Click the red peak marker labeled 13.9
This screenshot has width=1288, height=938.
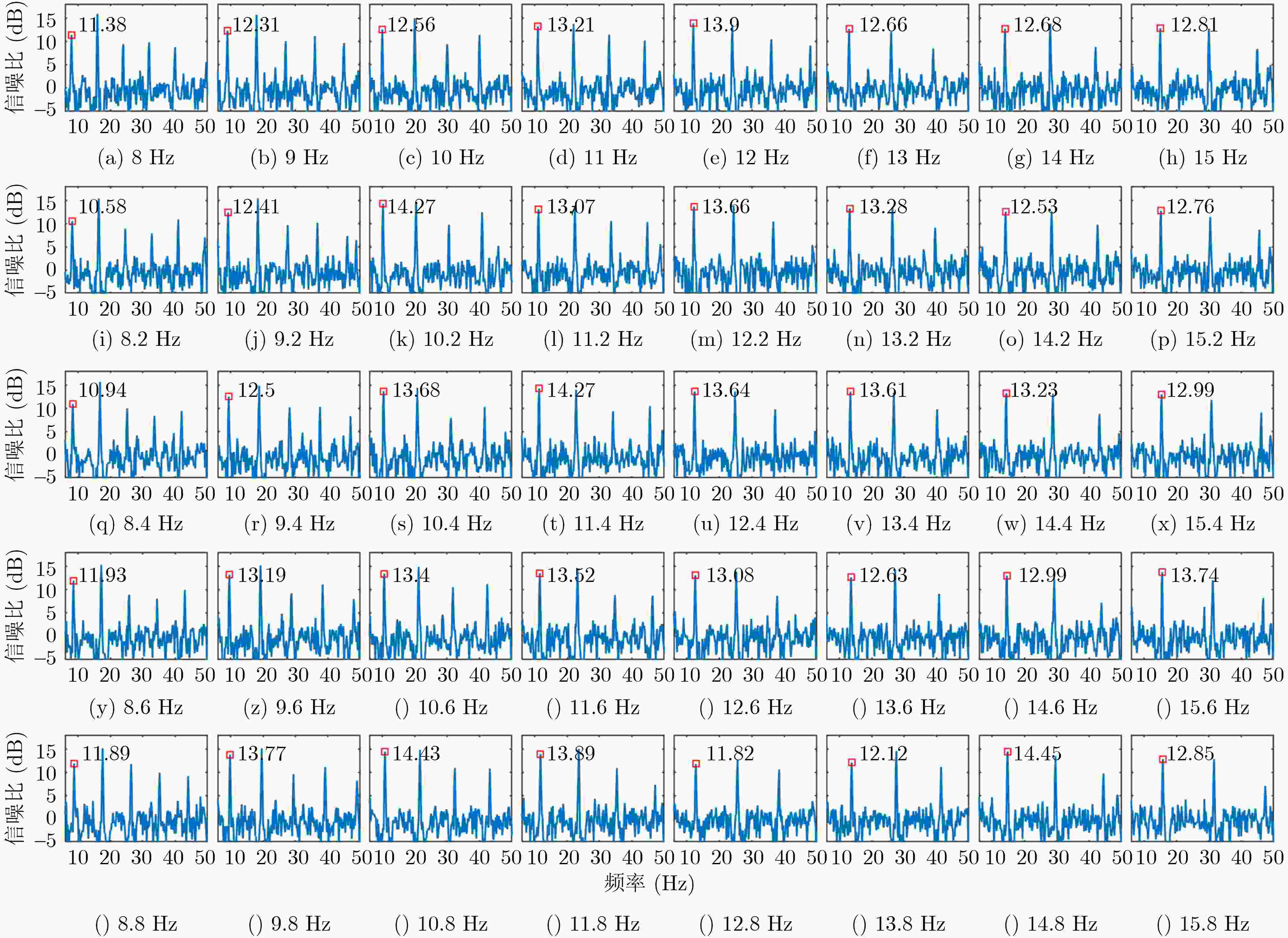[x=693, y=23]
